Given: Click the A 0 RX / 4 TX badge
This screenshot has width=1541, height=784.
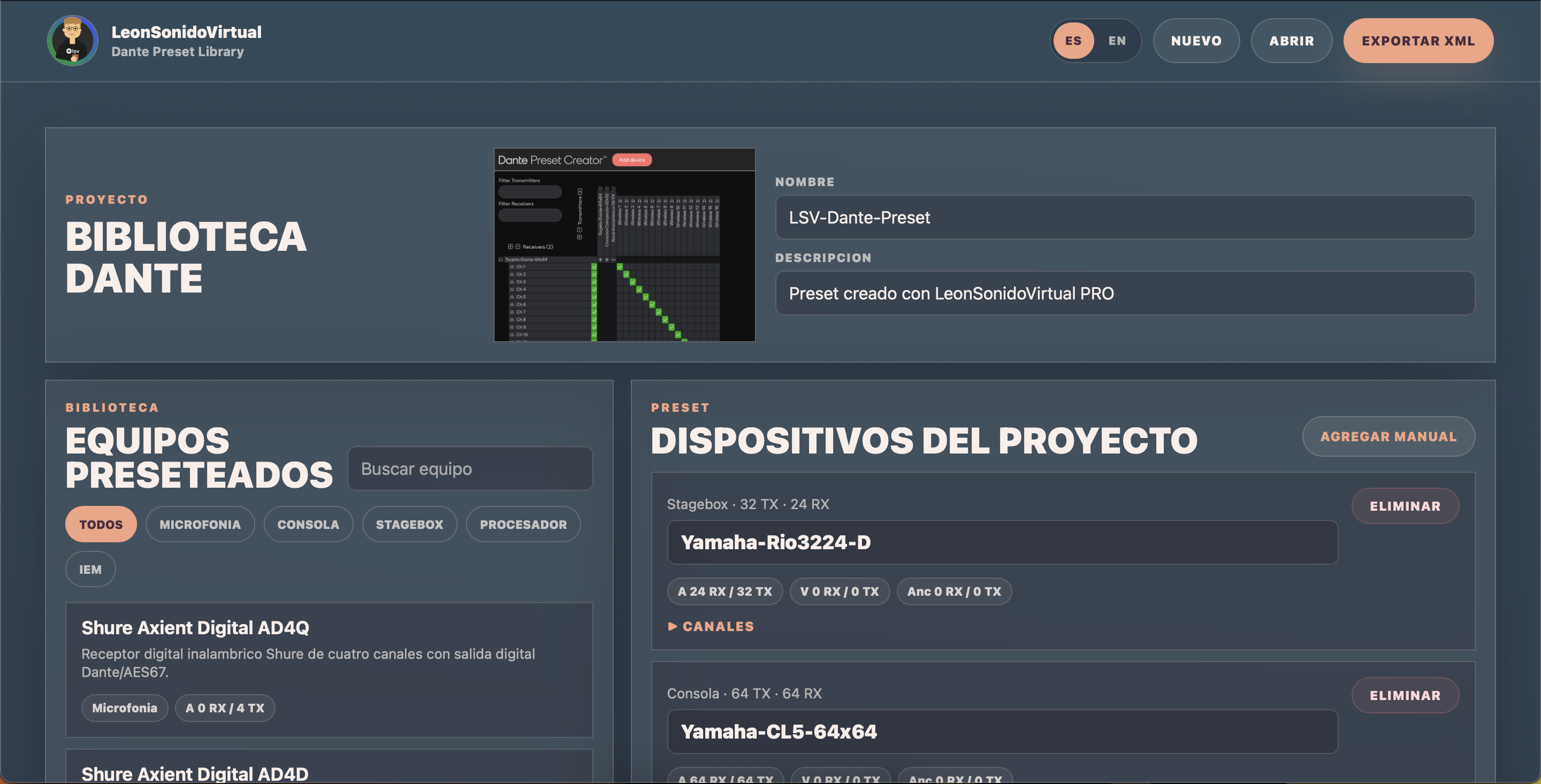Looking at the screenshot, I should pyautogui.click(x=225, y=708).
